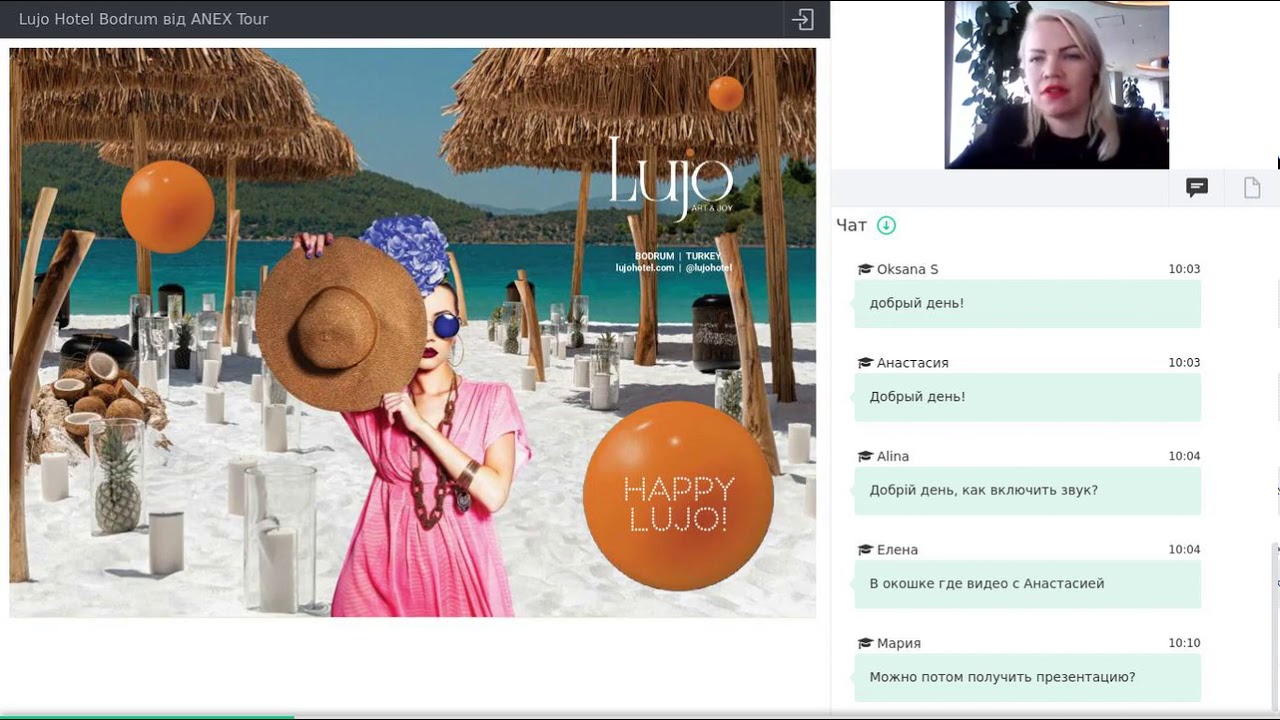
Task: Click graduation cap icon beside Анастасия
Action: tap(865, 363)
